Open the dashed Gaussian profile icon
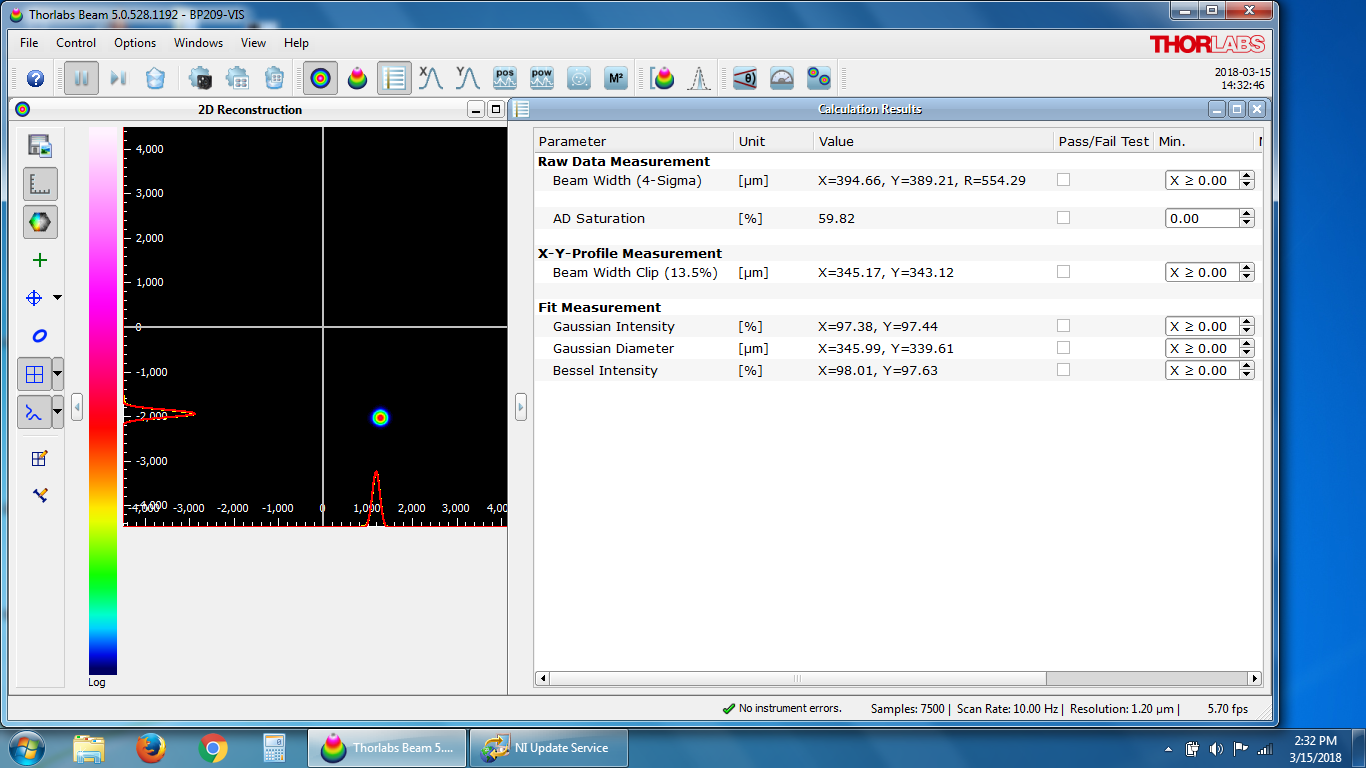1366x768 pixels. click(699, 78)
